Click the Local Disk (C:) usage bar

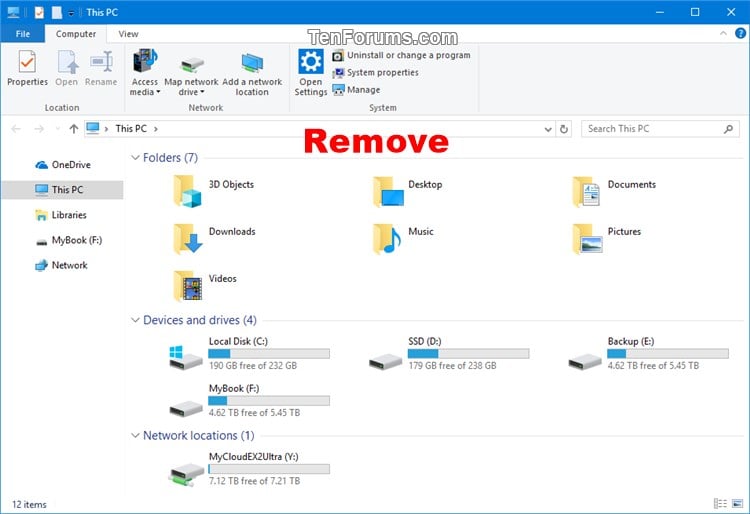tap(269, 354)
